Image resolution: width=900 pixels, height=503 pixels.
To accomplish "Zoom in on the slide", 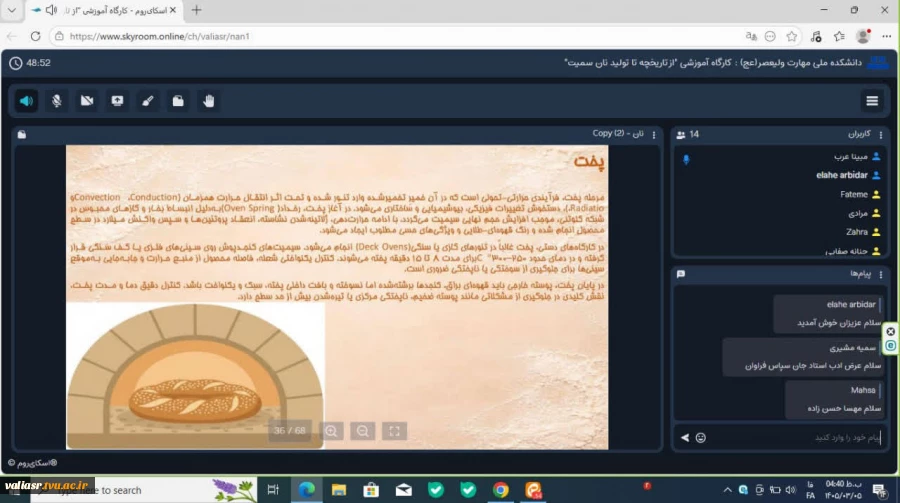I will click(331, 431).
